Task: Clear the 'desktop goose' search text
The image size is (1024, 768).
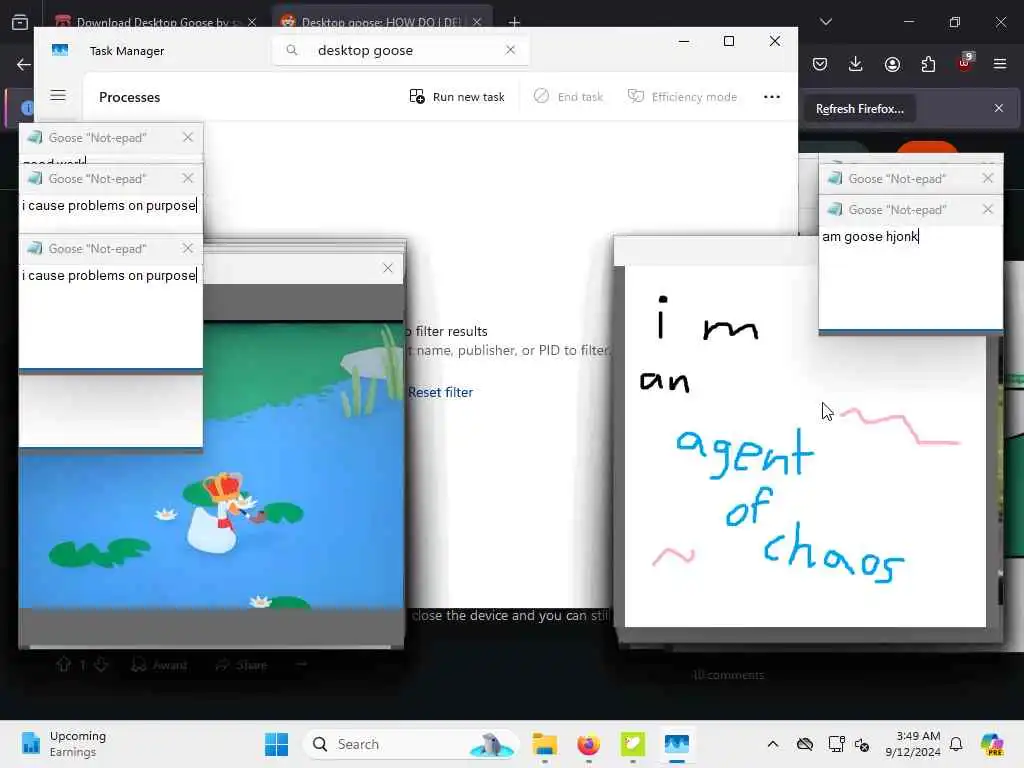Action: [511, 50]
